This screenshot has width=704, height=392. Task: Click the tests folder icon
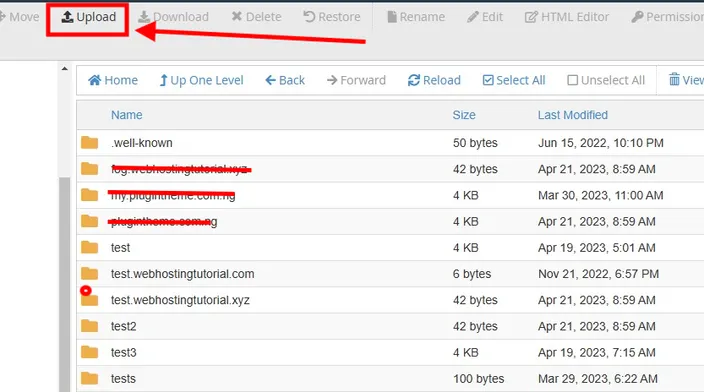89,379
